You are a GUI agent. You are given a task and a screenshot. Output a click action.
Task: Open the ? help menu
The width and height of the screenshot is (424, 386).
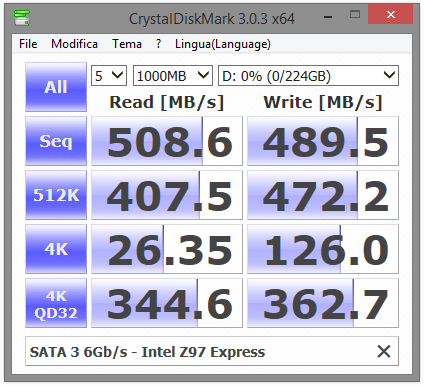coord(158,44)
